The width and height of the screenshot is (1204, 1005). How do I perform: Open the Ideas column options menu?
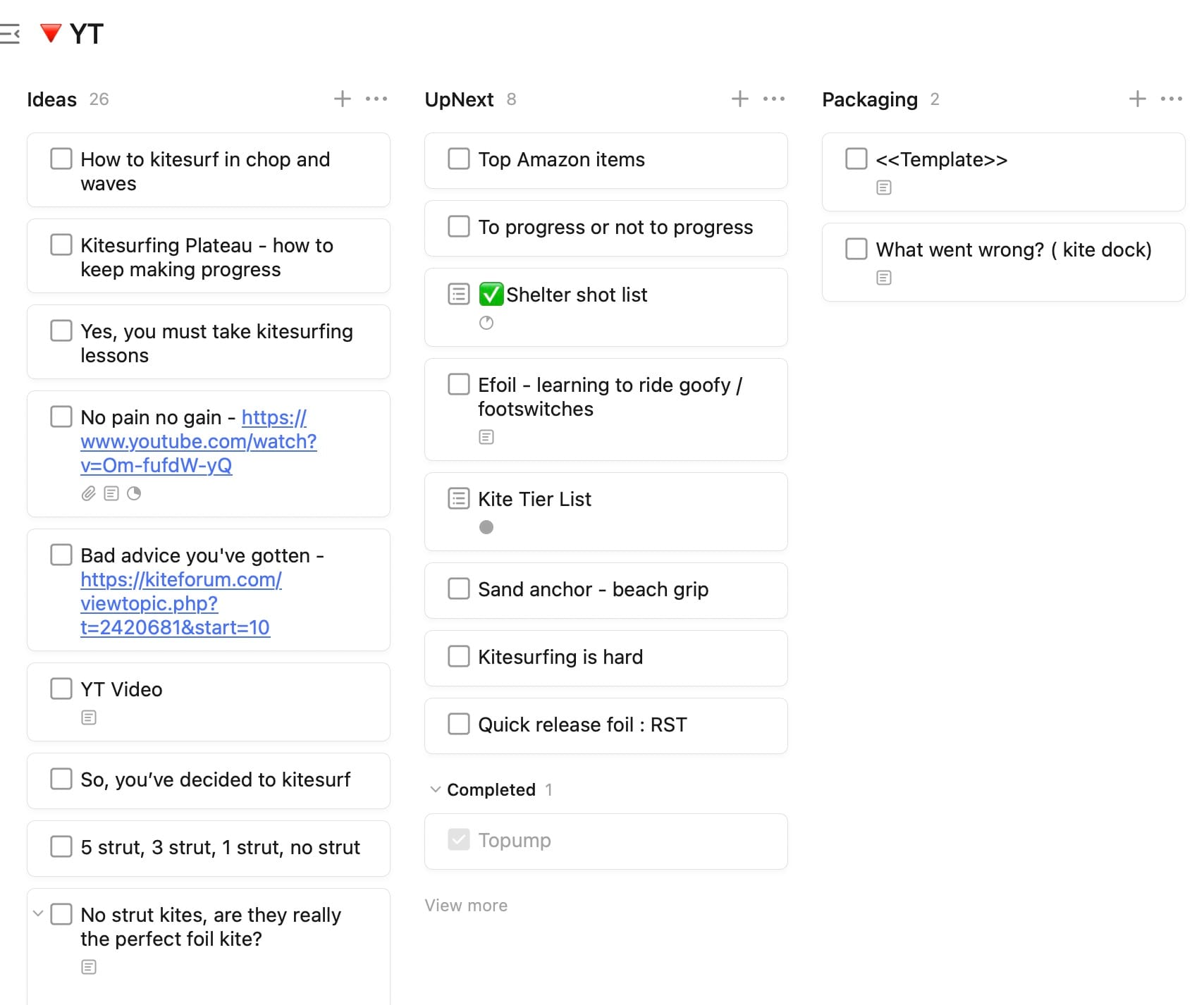[376, 99]
